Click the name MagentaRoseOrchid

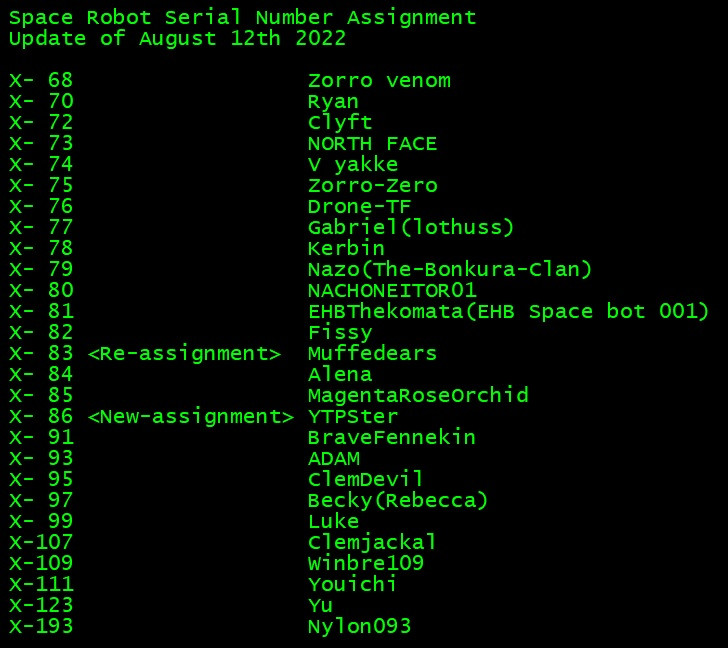pos(418,395)
